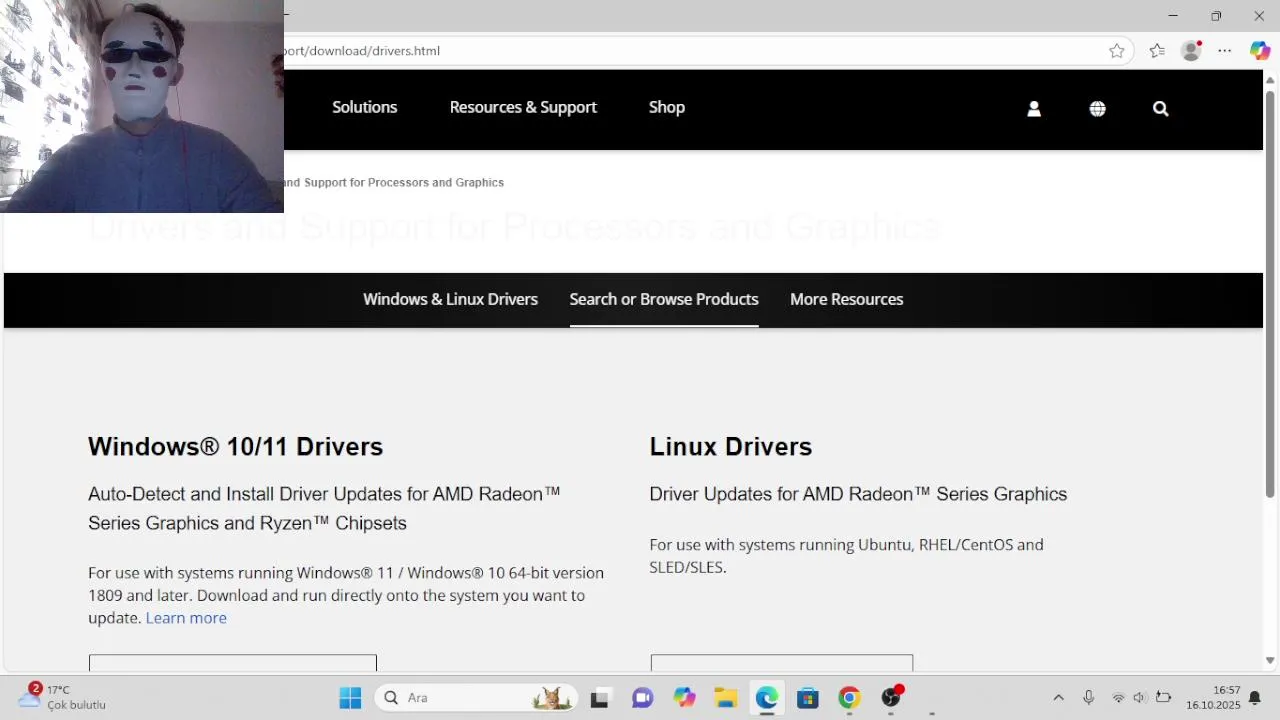The image size is (1280, 720).
Task: Click the page vertical scrollbar thumb
Action: 1270,294
